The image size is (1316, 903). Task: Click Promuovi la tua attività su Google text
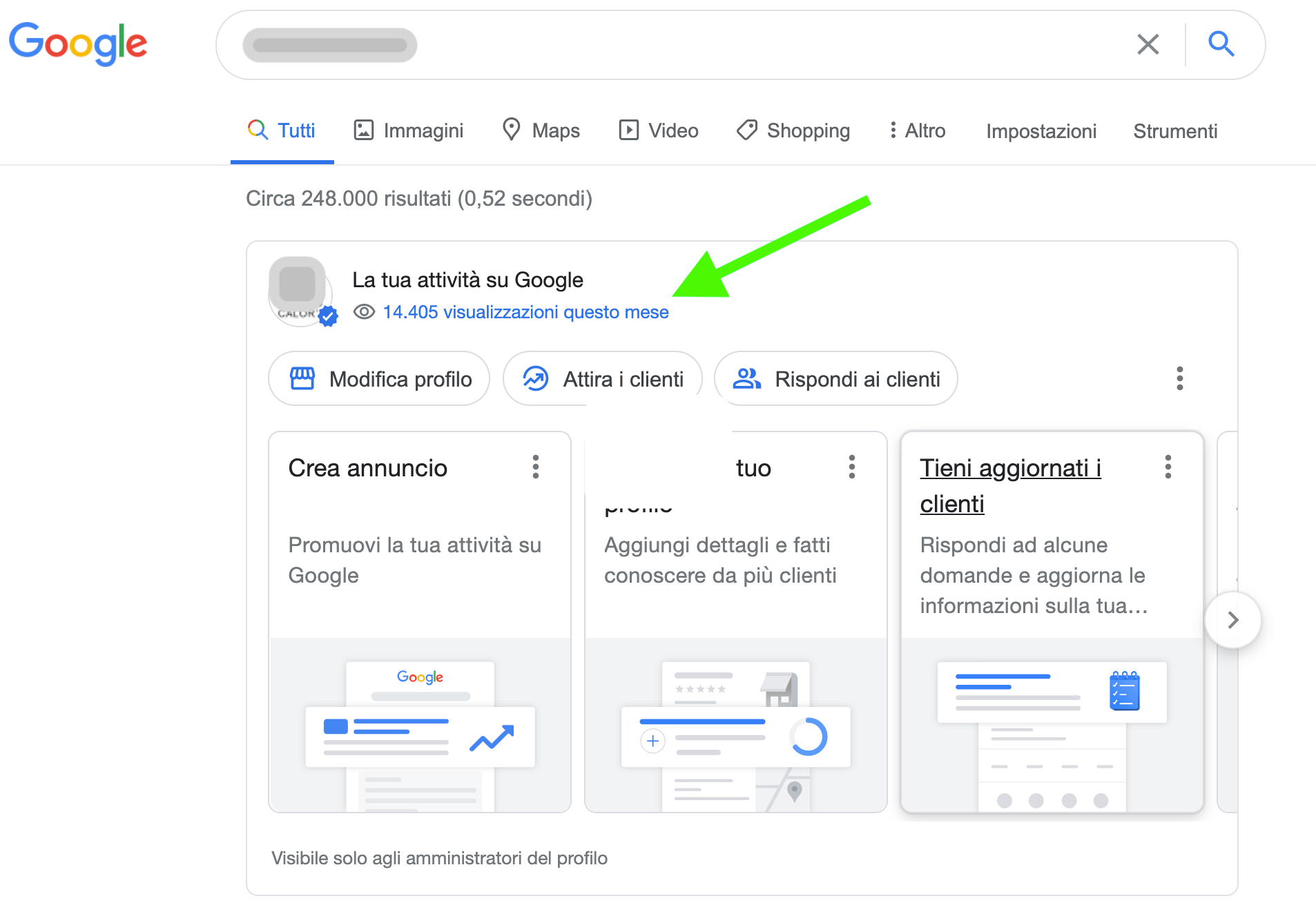coord(415,560)
